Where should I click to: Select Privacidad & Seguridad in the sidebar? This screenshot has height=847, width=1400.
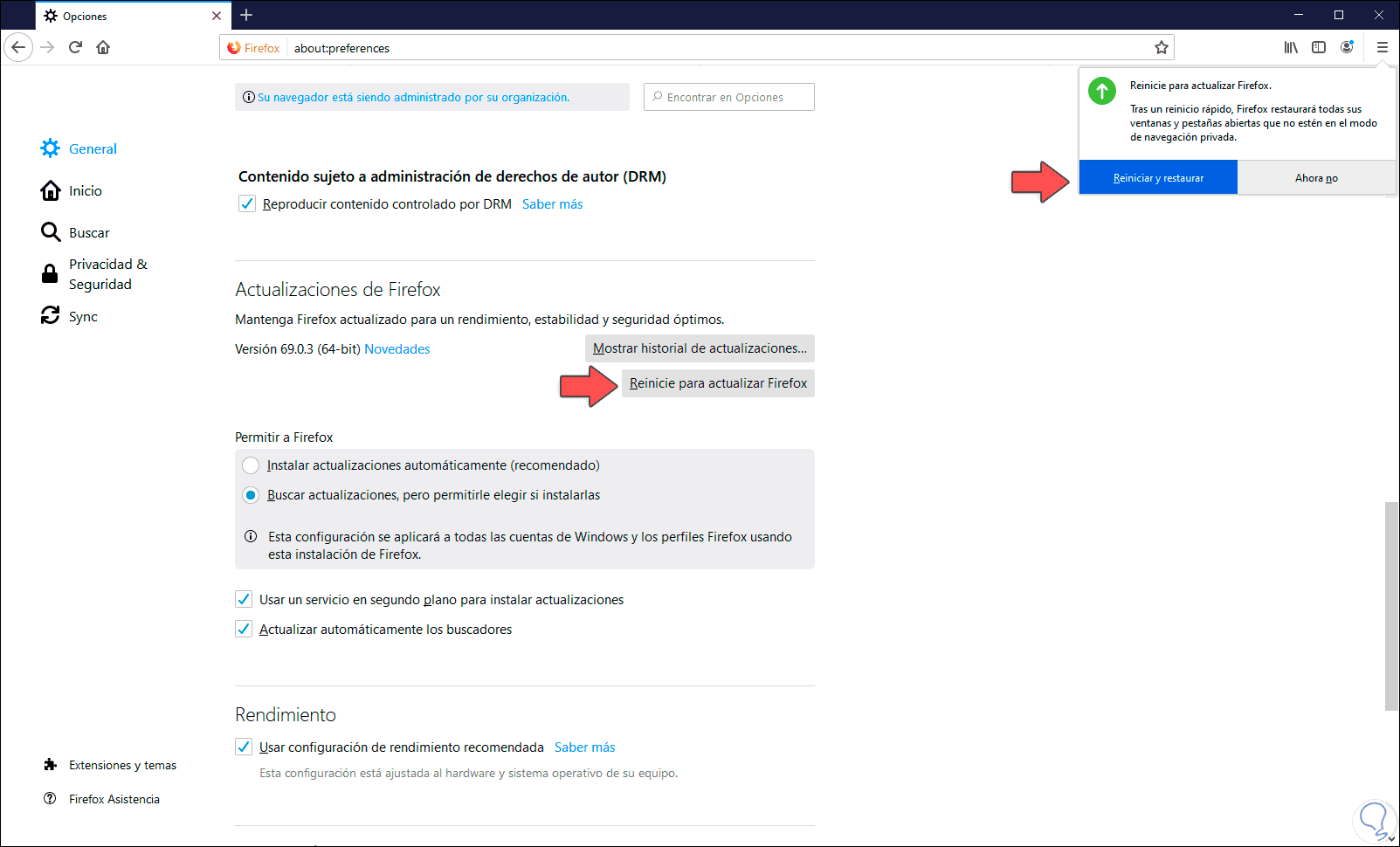108,274
